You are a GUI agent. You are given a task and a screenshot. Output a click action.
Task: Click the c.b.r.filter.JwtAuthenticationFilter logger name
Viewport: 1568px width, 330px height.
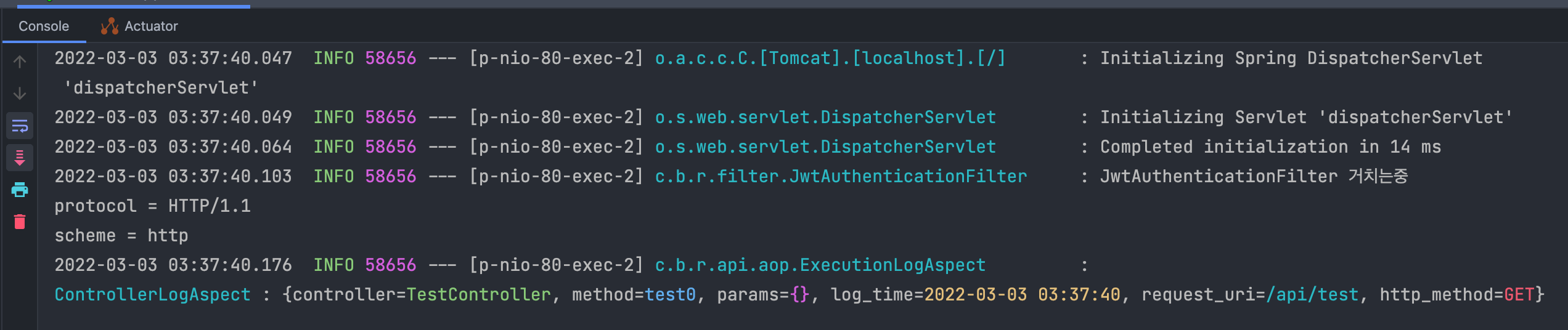(x=841, y=177)
